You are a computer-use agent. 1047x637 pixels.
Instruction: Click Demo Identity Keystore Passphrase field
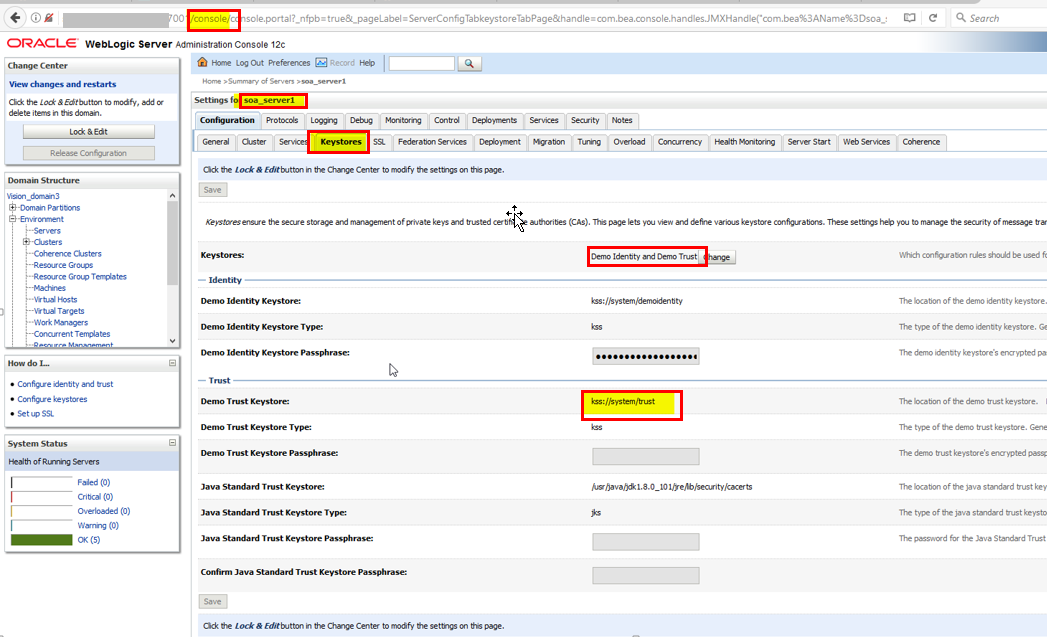point(646,357)
